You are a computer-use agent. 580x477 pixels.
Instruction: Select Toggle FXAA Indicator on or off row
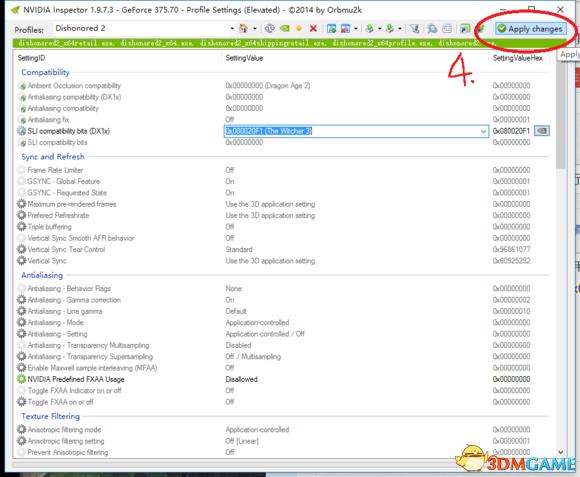pyautogui.click(x=283, y=390)
